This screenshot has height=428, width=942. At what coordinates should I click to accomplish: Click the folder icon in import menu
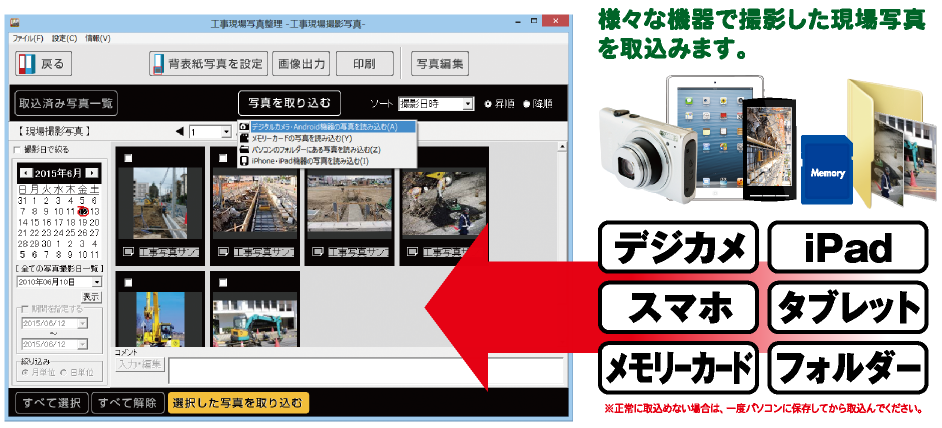point(244,149)
